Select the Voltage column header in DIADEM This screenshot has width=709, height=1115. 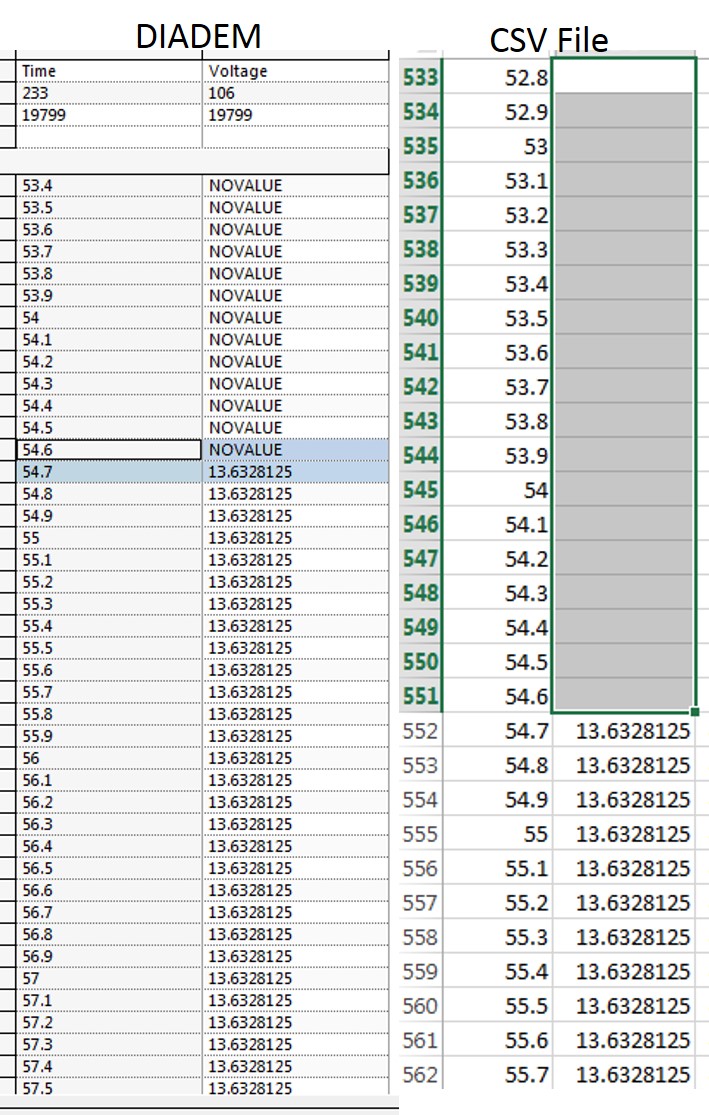point(296,71)
